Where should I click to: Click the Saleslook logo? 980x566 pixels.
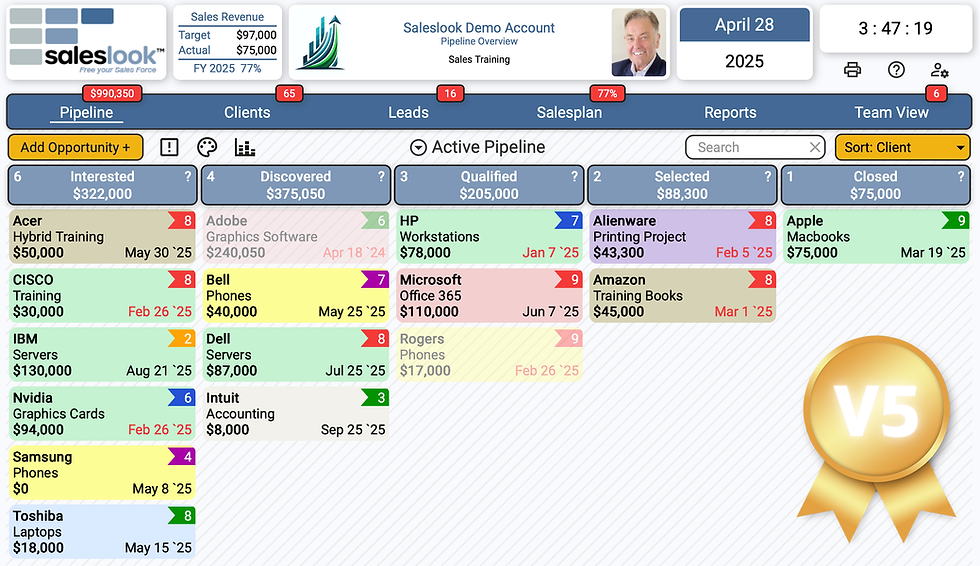(86, 42)
